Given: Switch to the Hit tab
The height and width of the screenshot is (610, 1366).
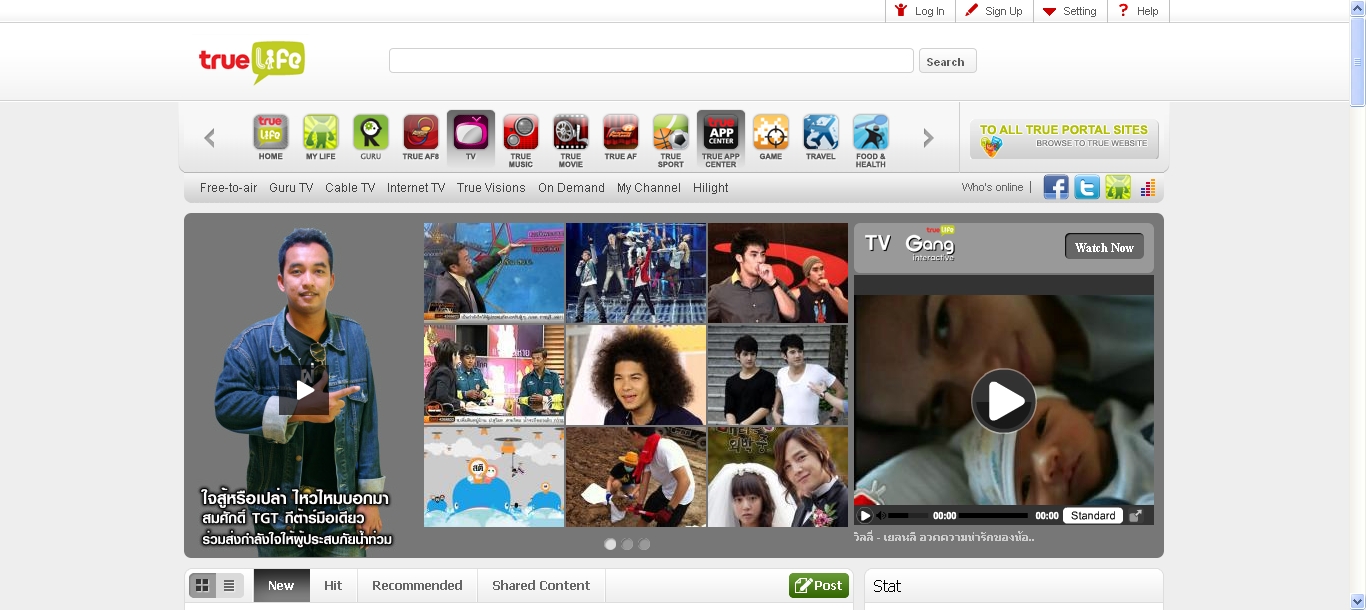Looking at the screenshot, I should point(333,585).
